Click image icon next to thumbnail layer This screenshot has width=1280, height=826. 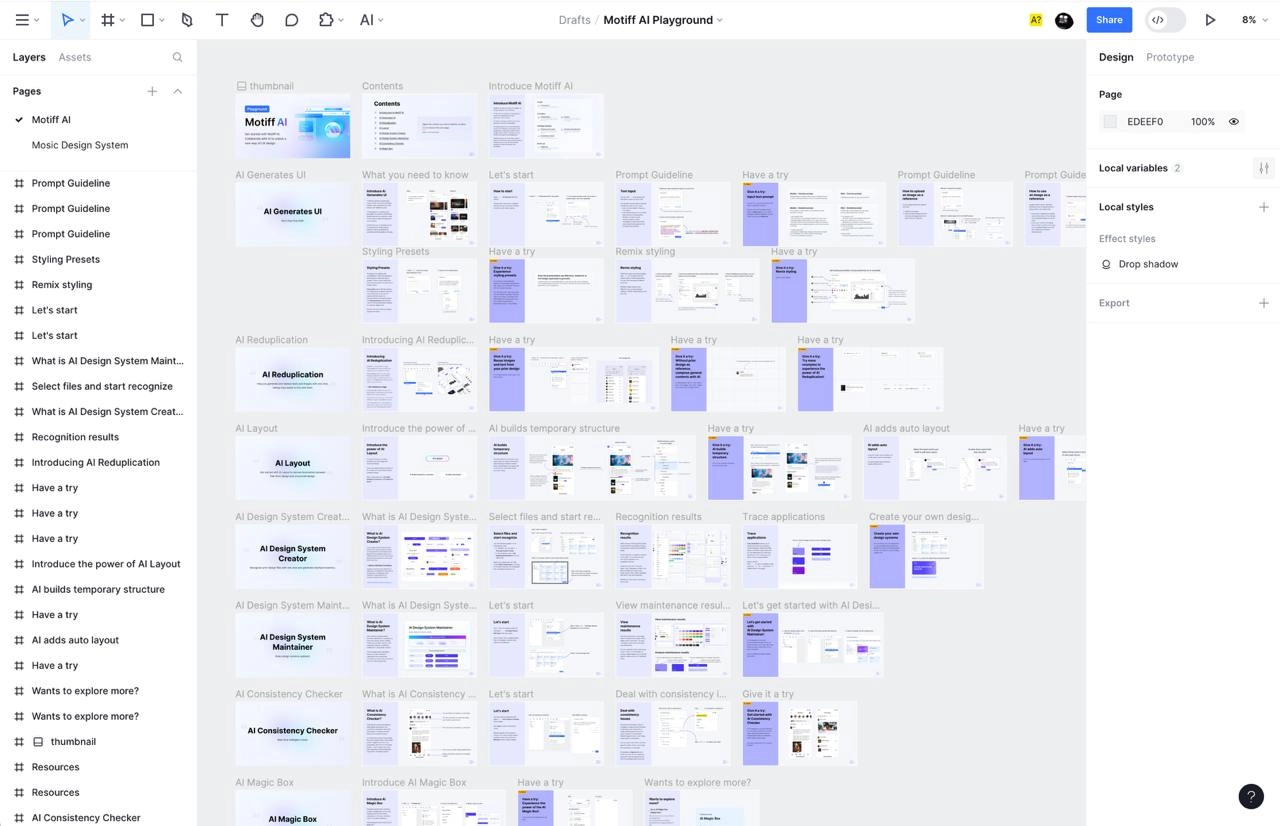[38, 742]
